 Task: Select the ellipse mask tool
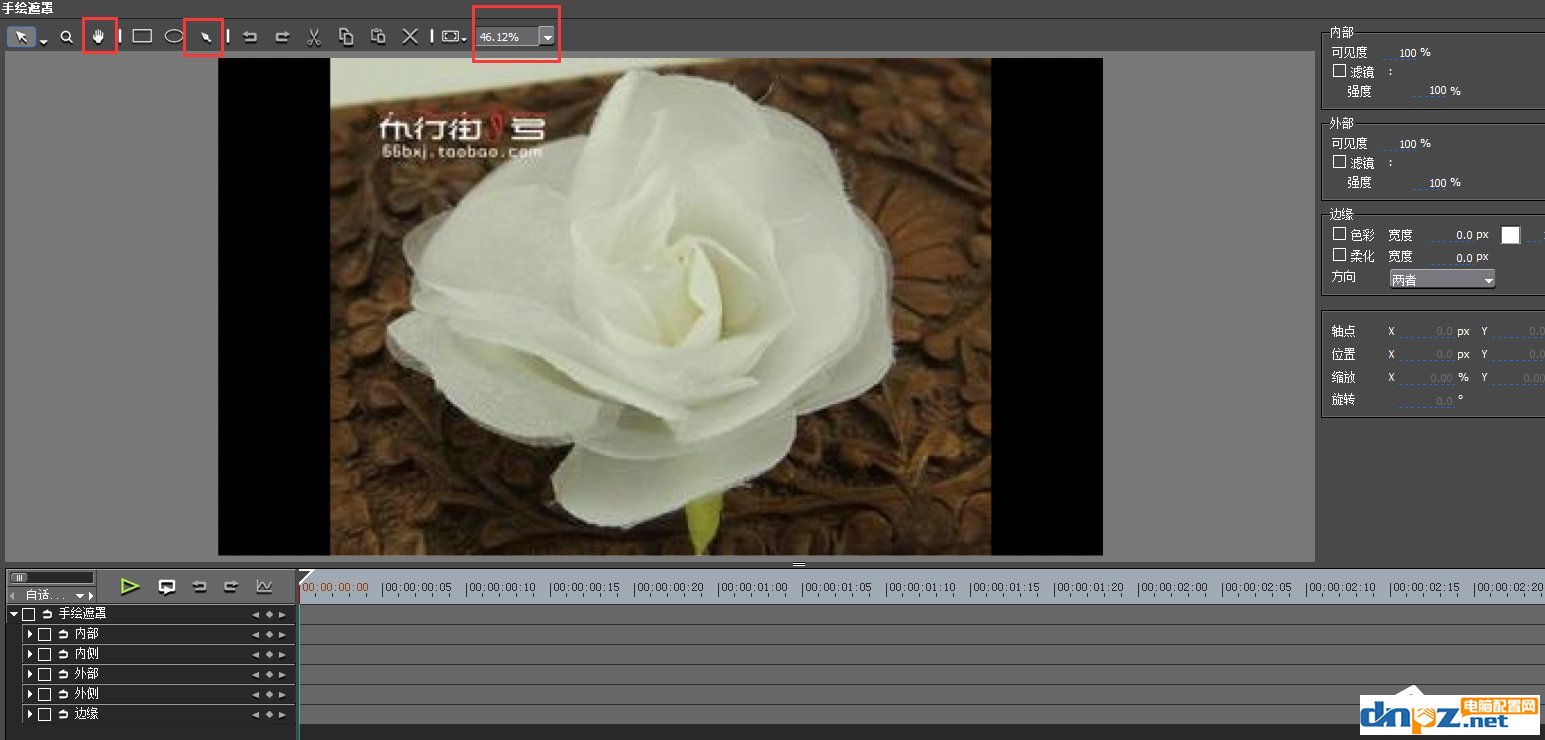click(x=174, y=36)
